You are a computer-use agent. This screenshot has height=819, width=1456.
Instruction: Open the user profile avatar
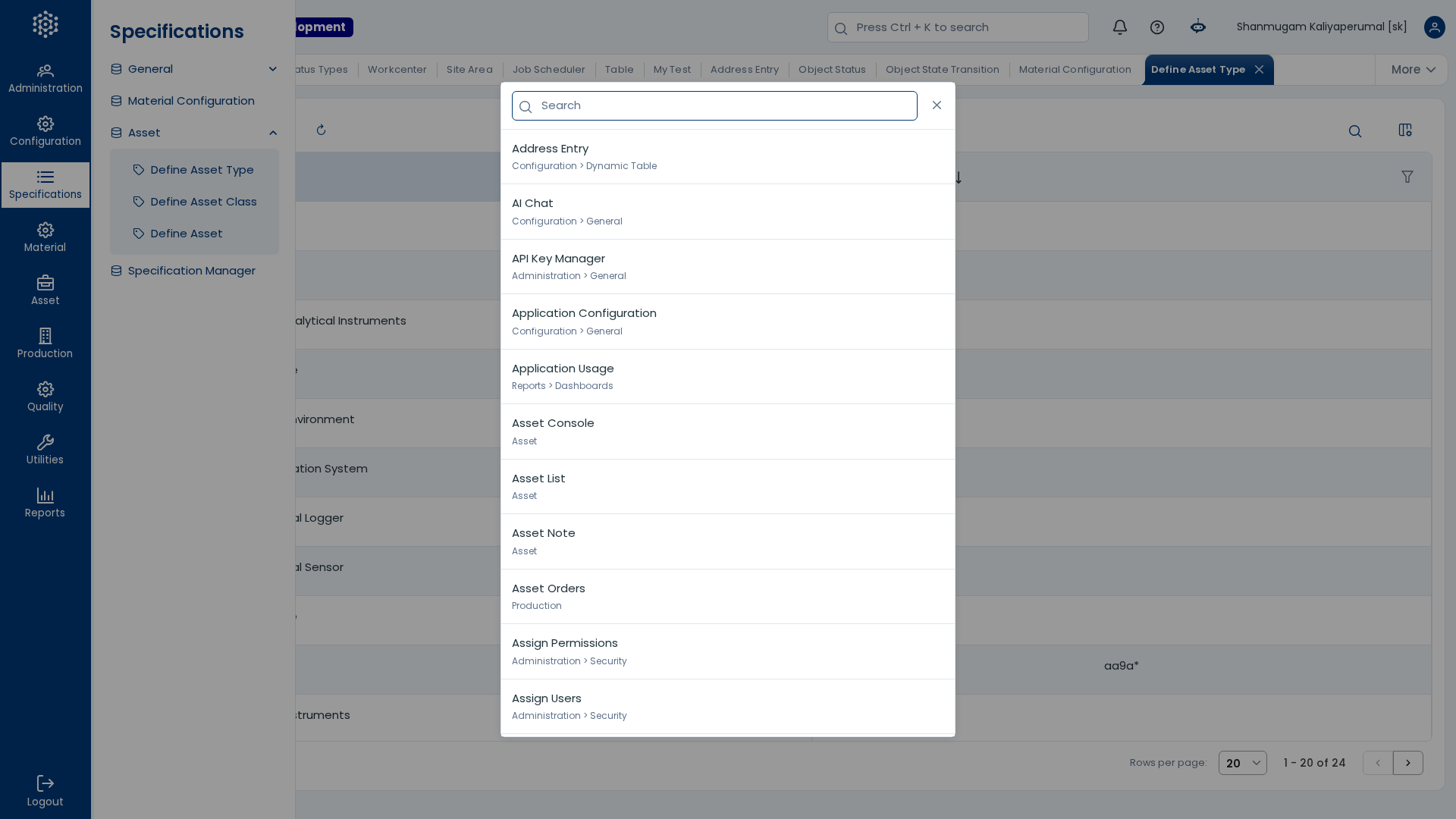pyautogui.click(x=1435, y=27)
